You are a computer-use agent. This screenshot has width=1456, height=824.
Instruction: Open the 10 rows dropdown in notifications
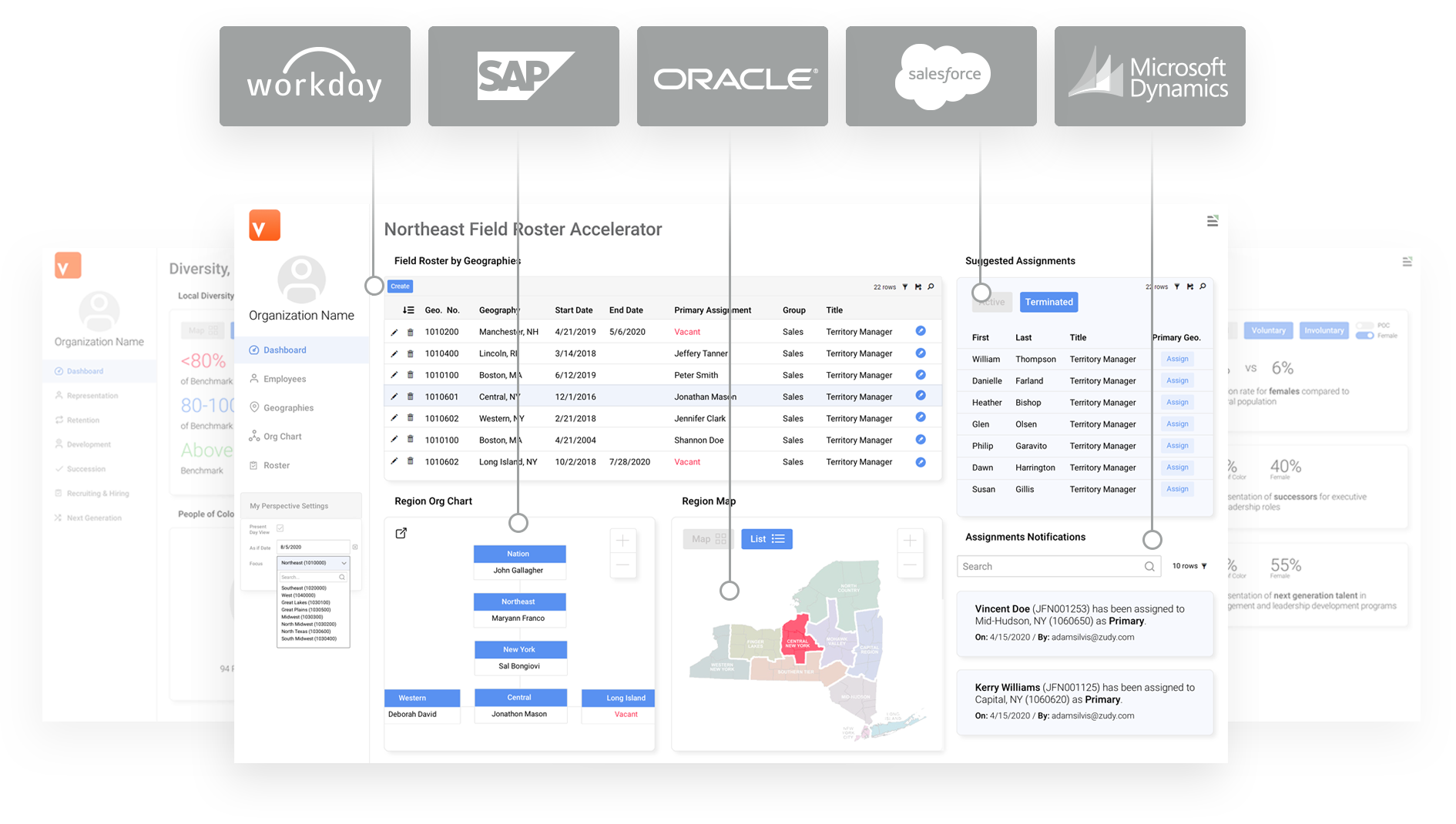[x=1189, y=566]
